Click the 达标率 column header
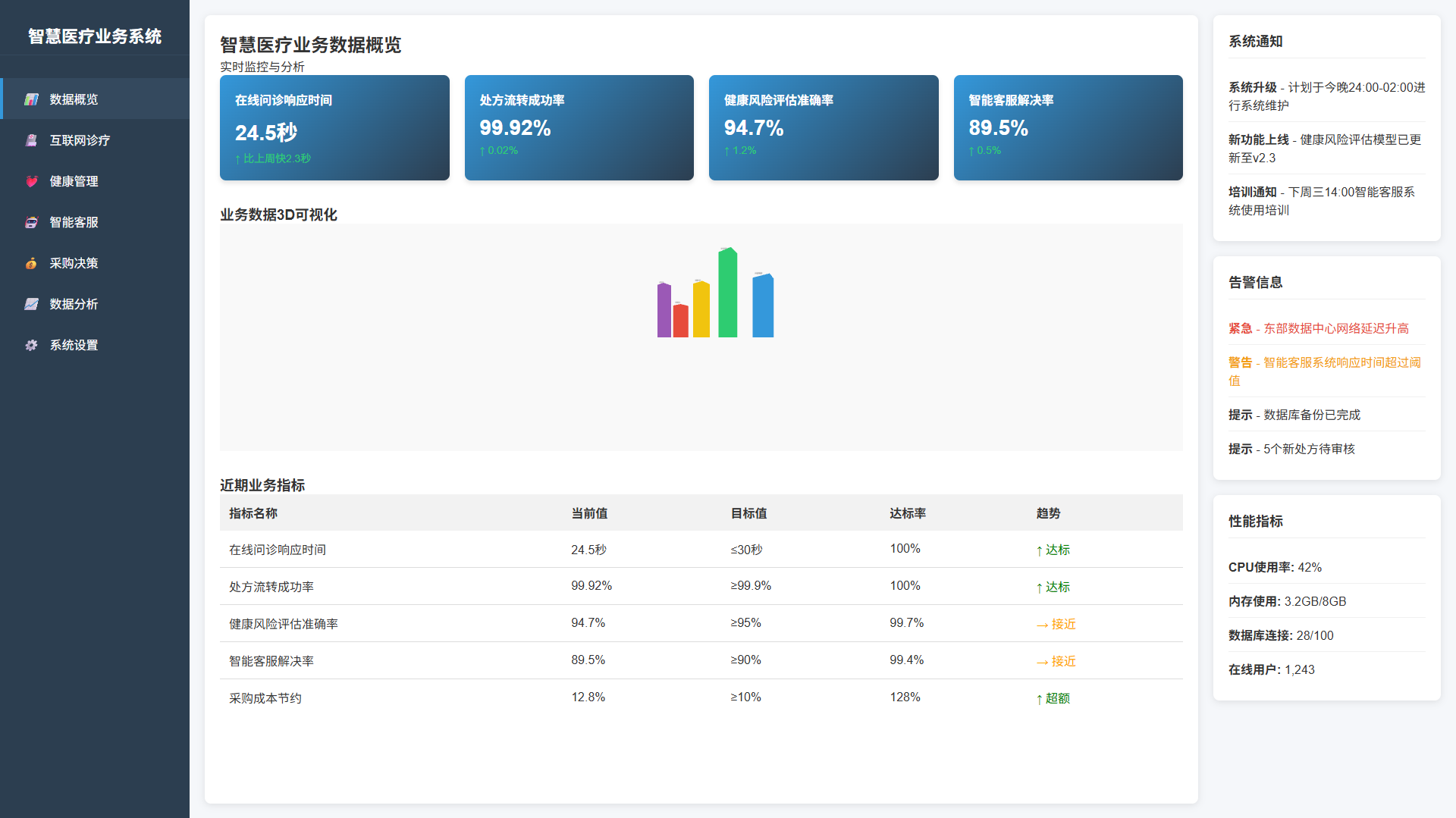1456x818 pixels. coord(908,513)
